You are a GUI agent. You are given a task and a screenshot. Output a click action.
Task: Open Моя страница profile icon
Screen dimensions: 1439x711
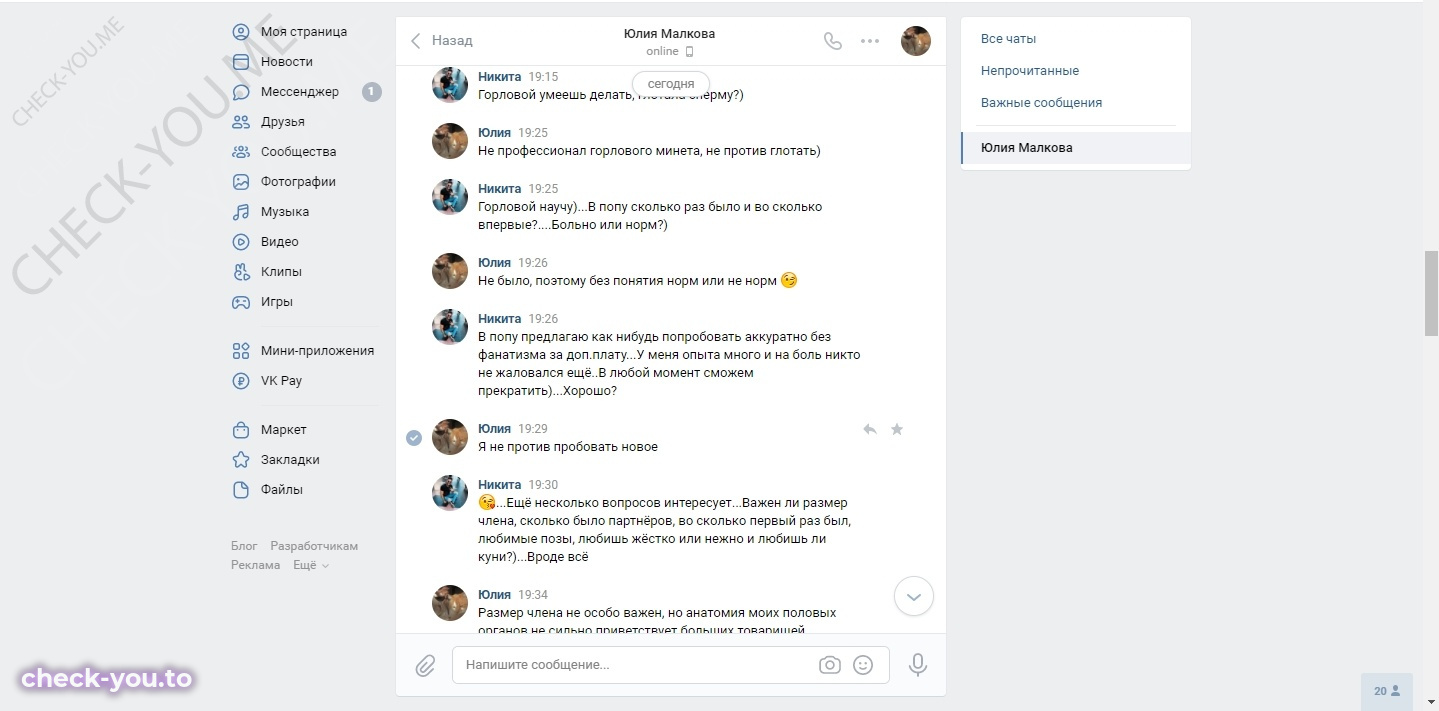tap(241, 32)
